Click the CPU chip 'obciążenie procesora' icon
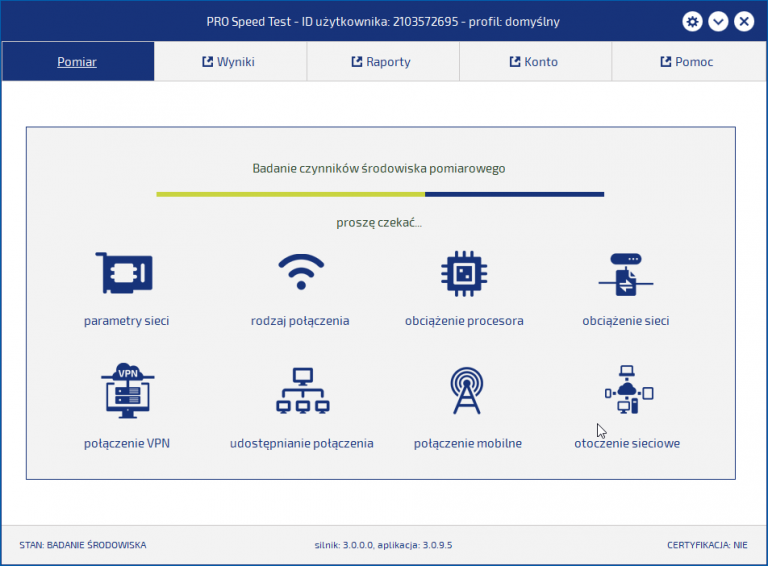Image resolution: width=768 pixels, height=566 pixels. (464, 273)
